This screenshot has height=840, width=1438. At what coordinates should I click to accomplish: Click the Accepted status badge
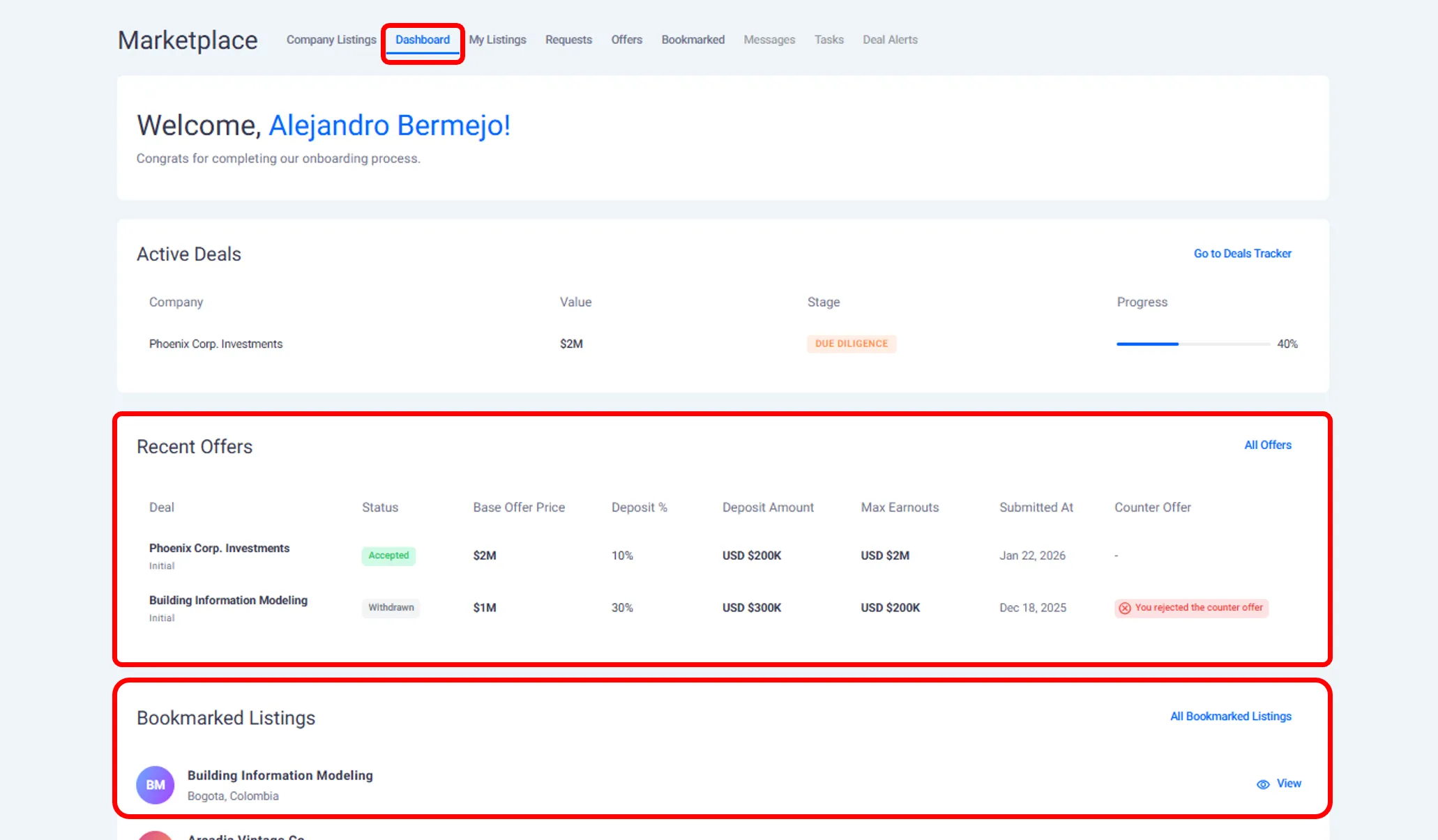pyautogui.click(x=388, y=556)
